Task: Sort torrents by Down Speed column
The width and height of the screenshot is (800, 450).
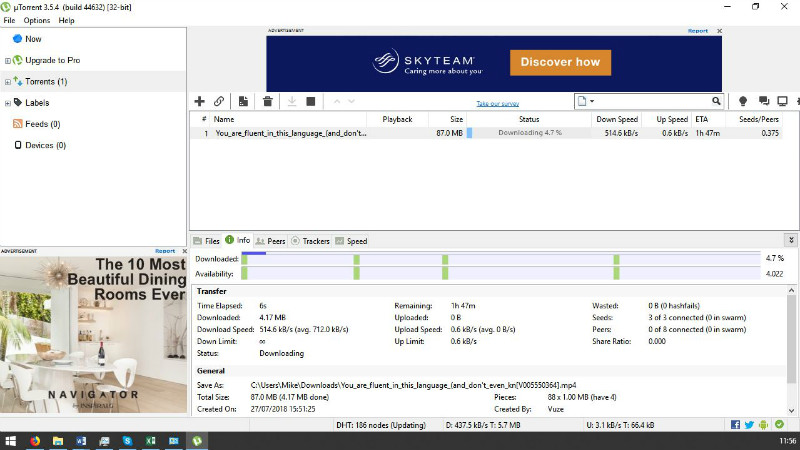Action: pyautogui.click(x=616, y=119)
